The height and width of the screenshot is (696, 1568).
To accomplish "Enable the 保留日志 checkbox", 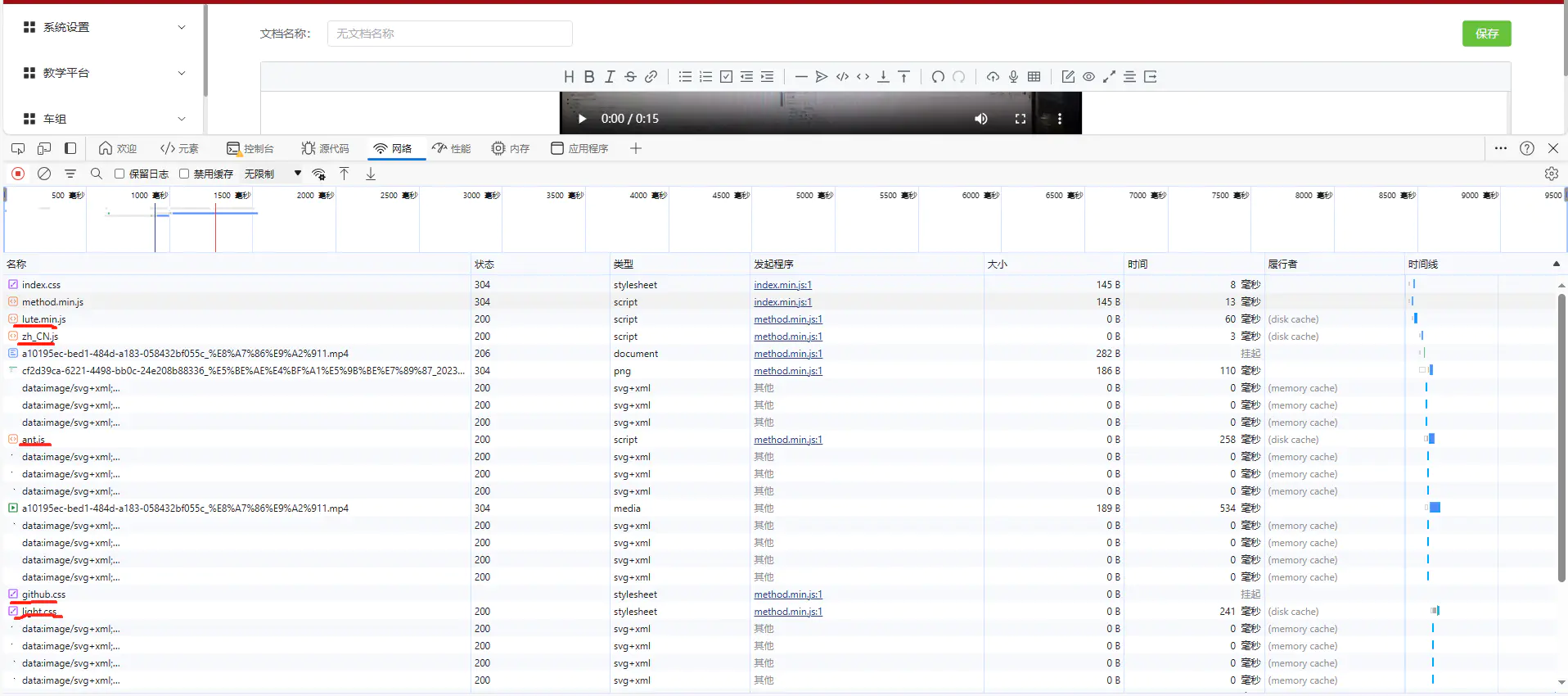I will pyautogui.click(x=119, y=174).
